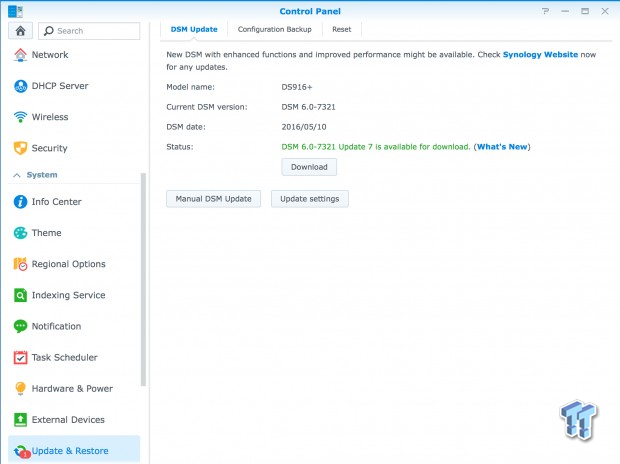Viewport: 620px width, 464px height.
Task: Click the Info Center icon
Action: [x=20, y=202]
